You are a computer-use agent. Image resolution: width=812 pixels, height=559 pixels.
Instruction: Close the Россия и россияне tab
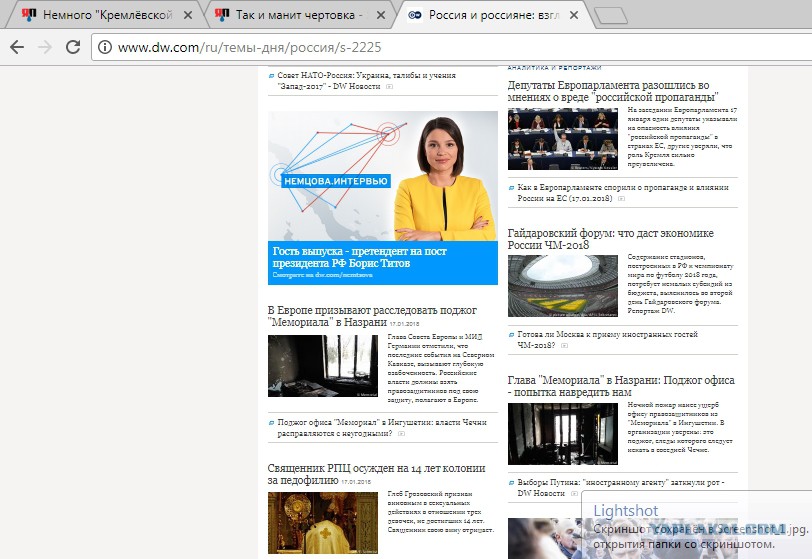(574, 15)
